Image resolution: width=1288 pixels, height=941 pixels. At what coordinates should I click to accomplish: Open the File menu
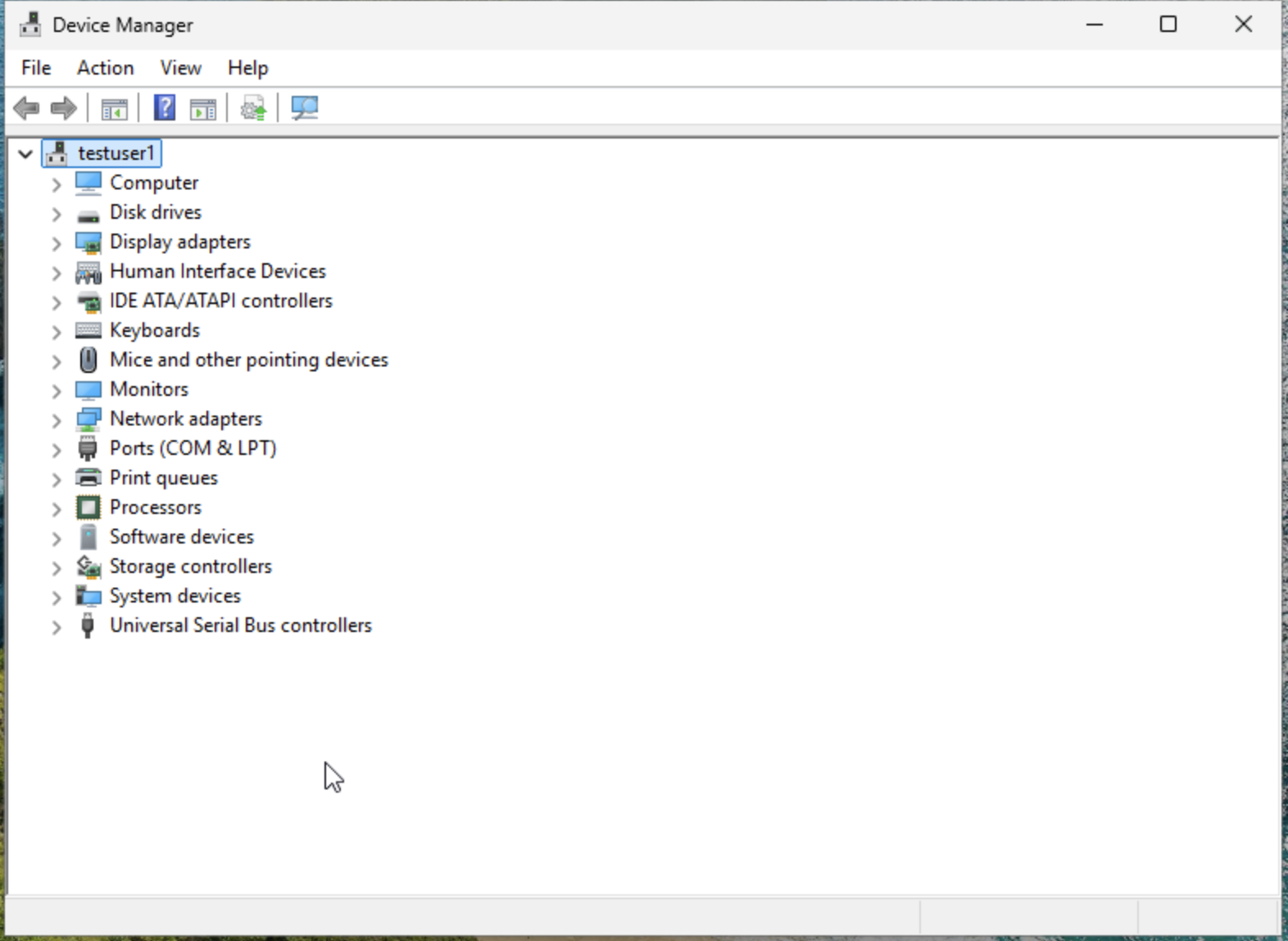pos(36,68)
